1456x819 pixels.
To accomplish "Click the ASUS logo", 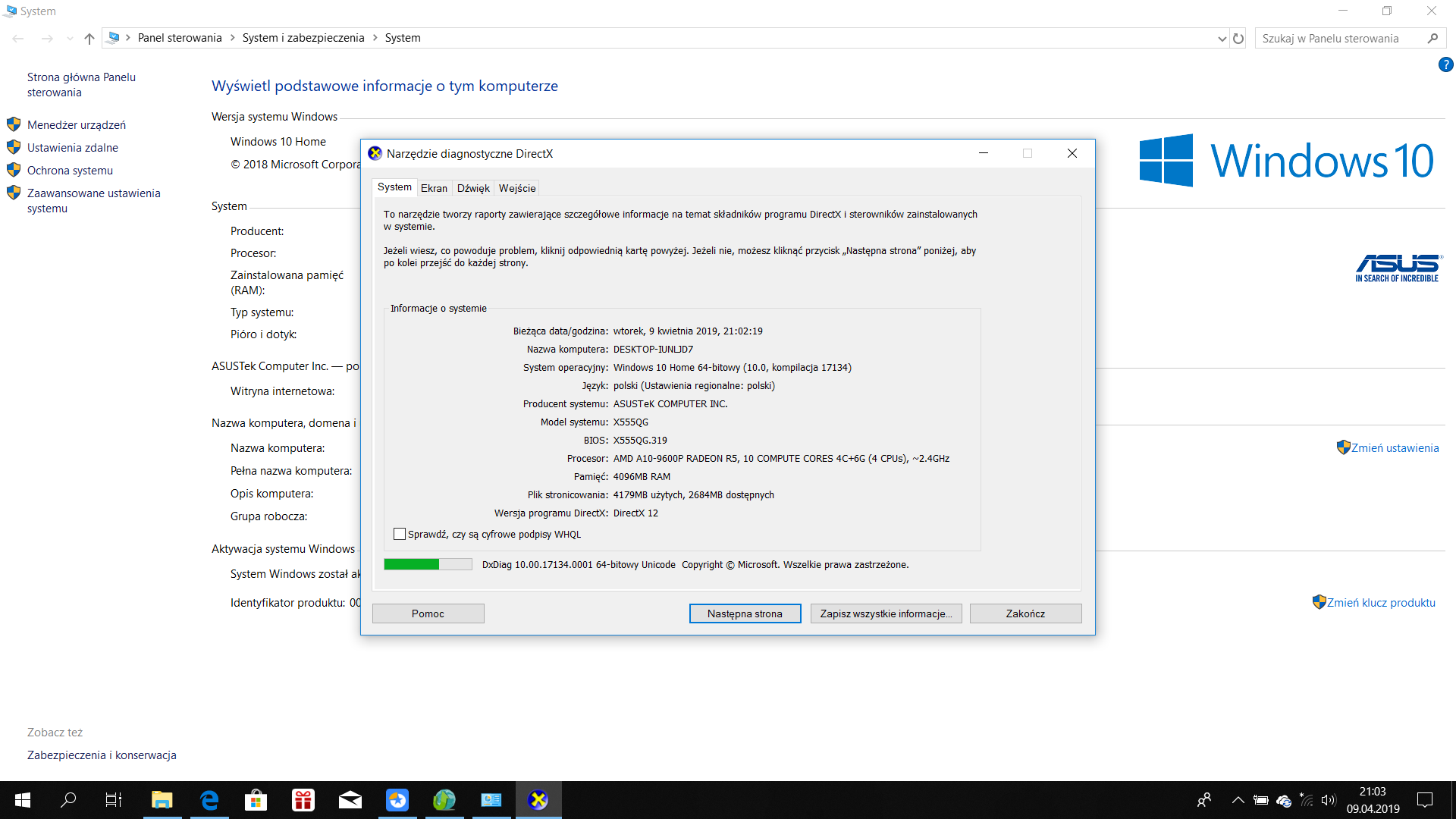I will click(1398, 268).
